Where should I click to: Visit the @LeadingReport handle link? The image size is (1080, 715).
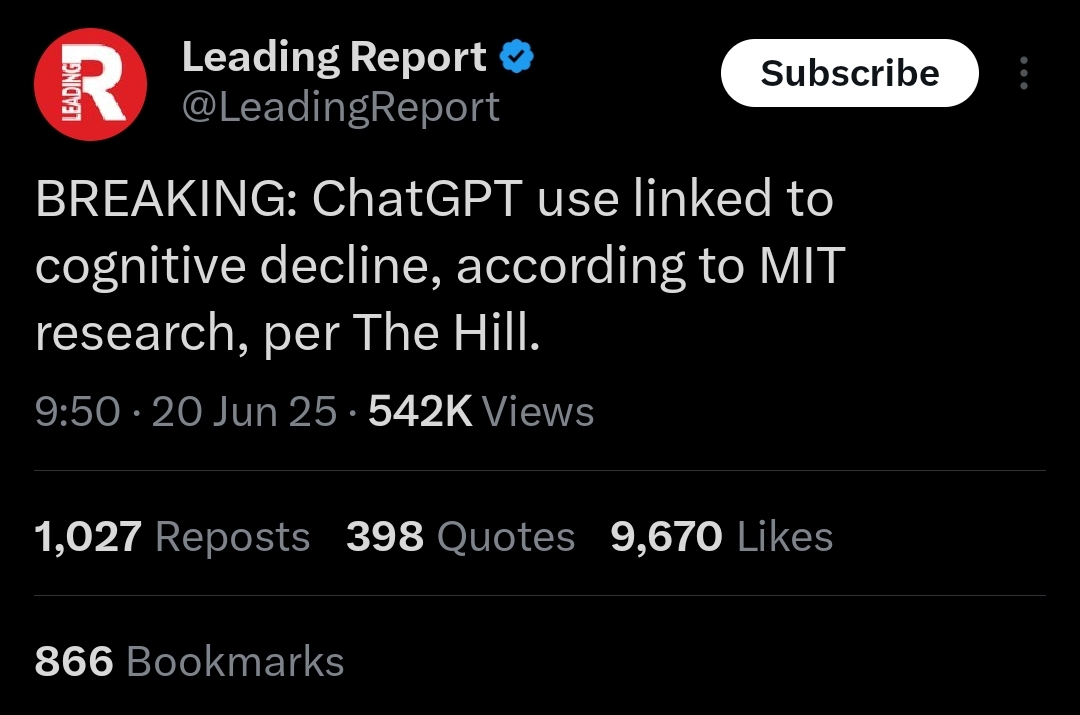pyautogui.click(x=340, y=107)
